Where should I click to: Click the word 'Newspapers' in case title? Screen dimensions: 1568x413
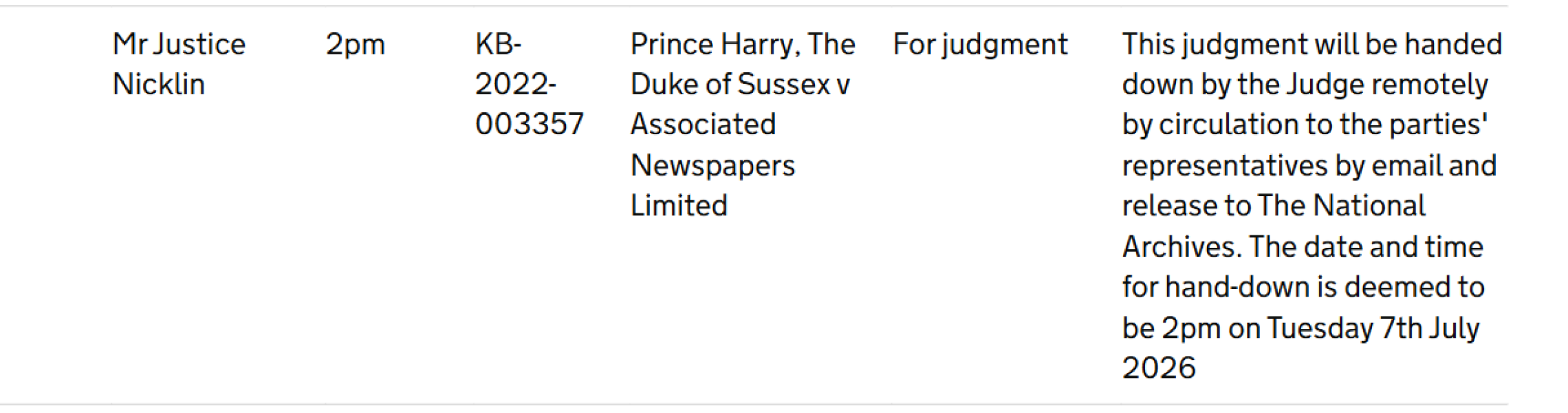(x=712, y=166)
